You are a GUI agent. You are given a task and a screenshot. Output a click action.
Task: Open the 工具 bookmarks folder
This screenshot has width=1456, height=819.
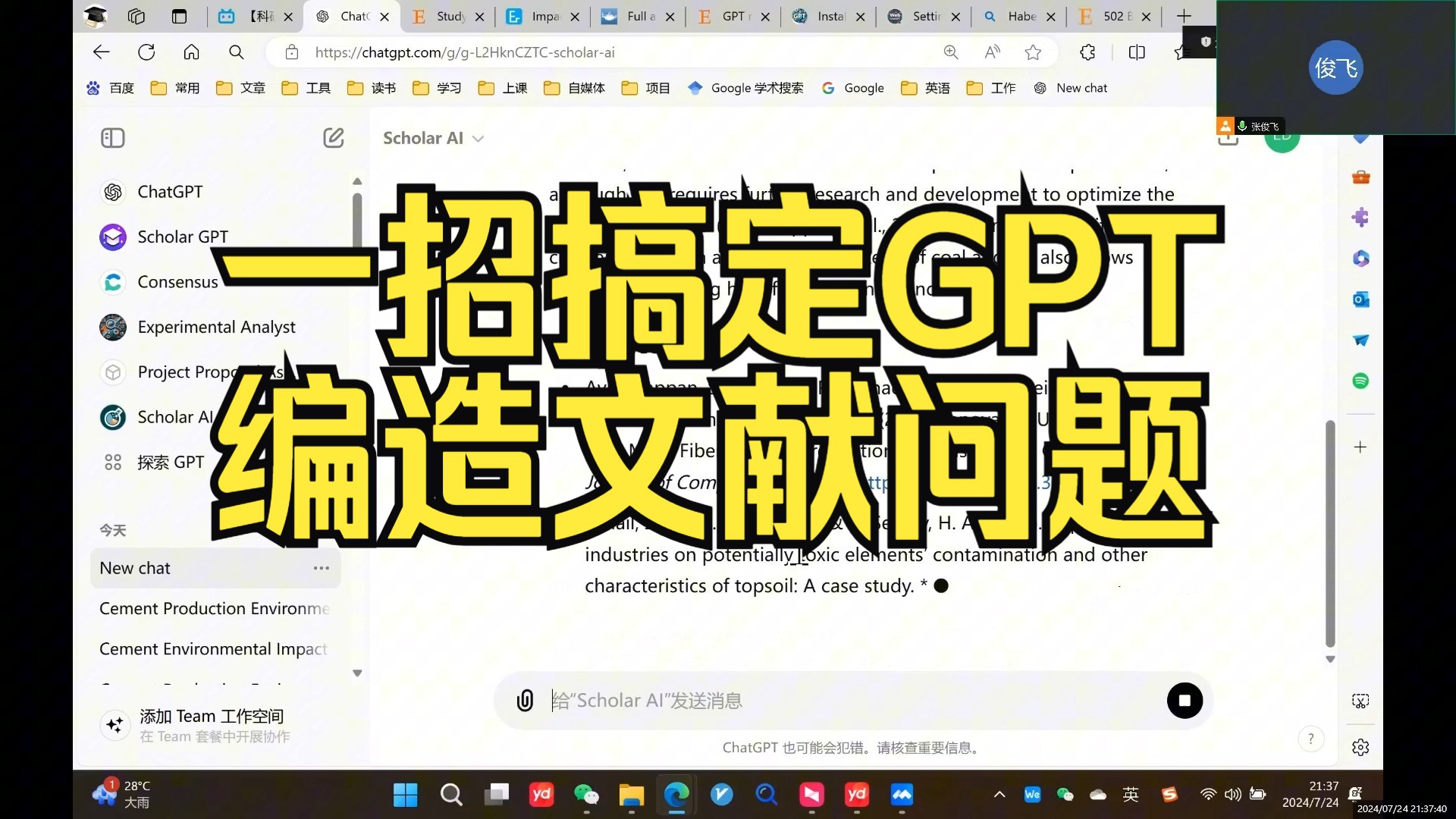tap(306, 88)
